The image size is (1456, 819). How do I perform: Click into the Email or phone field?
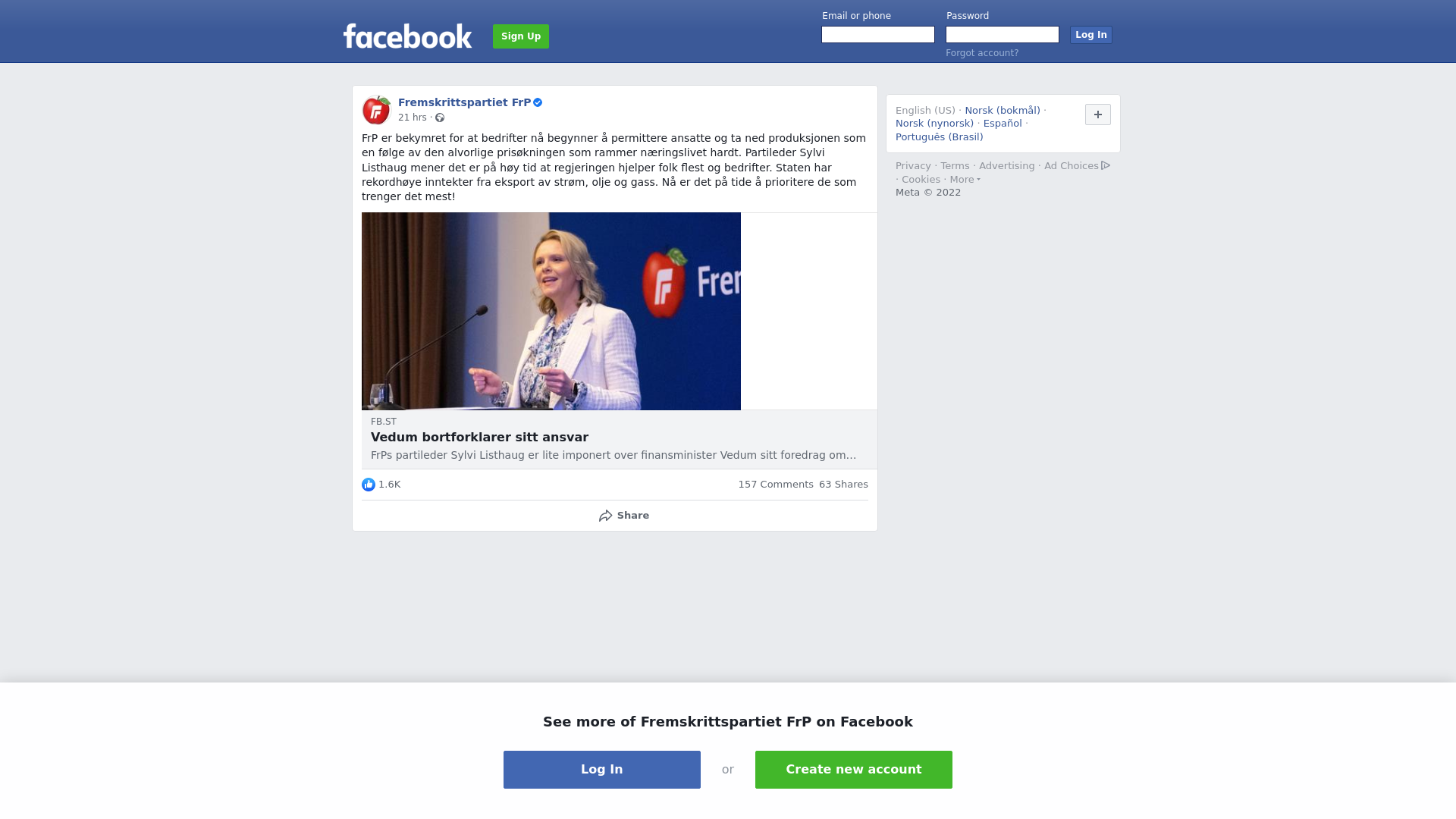pyautogui.click(x=878, y=35)
